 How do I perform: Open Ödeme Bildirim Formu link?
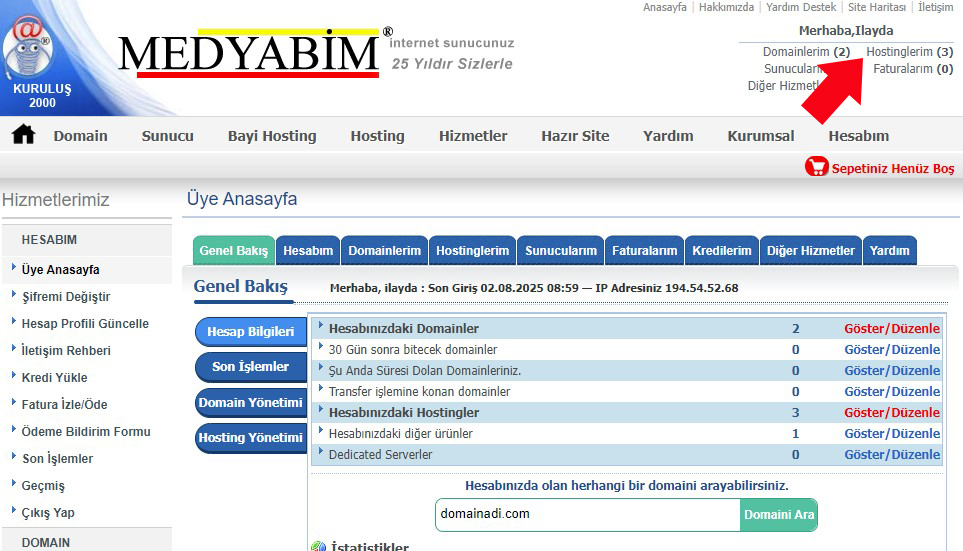pos(86,432)
